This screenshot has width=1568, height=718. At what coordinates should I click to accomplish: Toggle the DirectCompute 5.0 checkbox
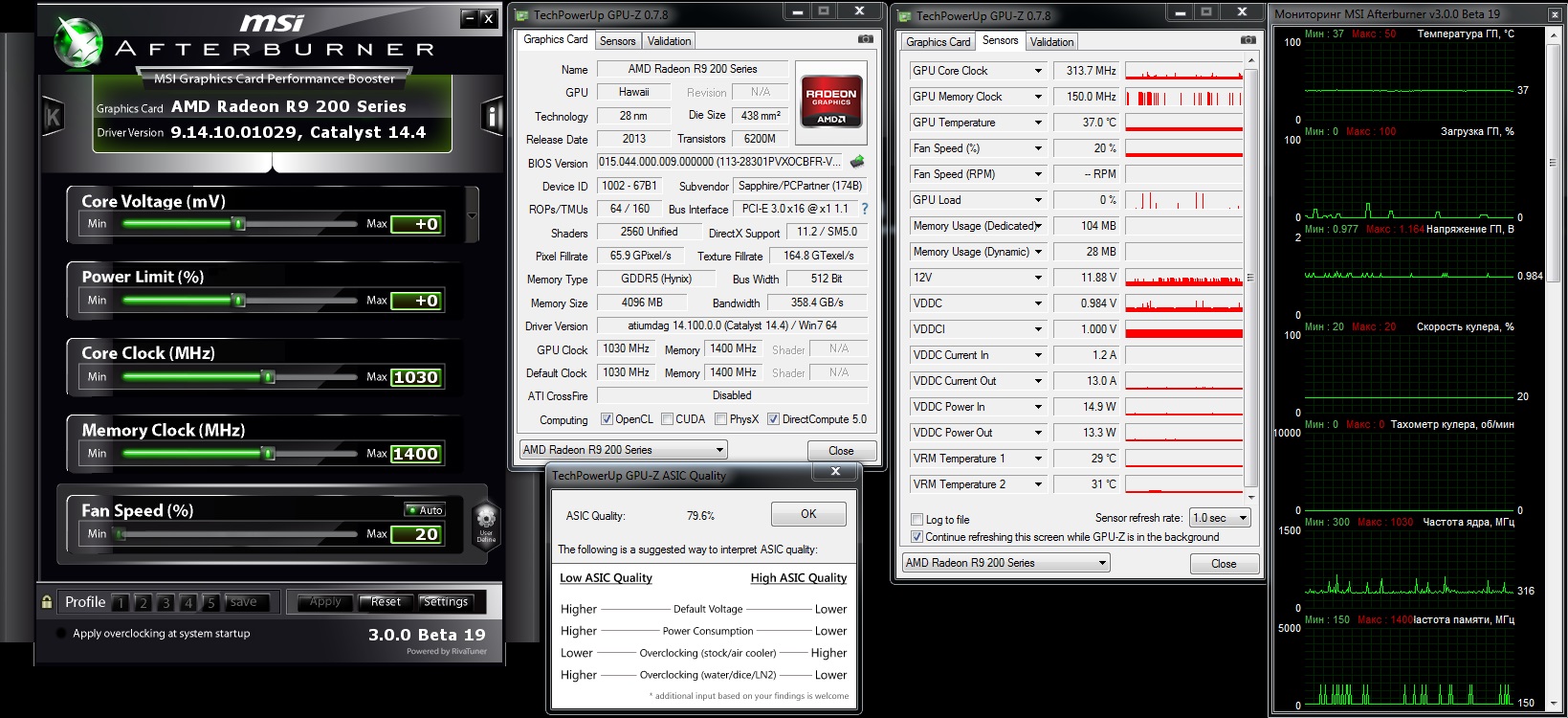773,419
